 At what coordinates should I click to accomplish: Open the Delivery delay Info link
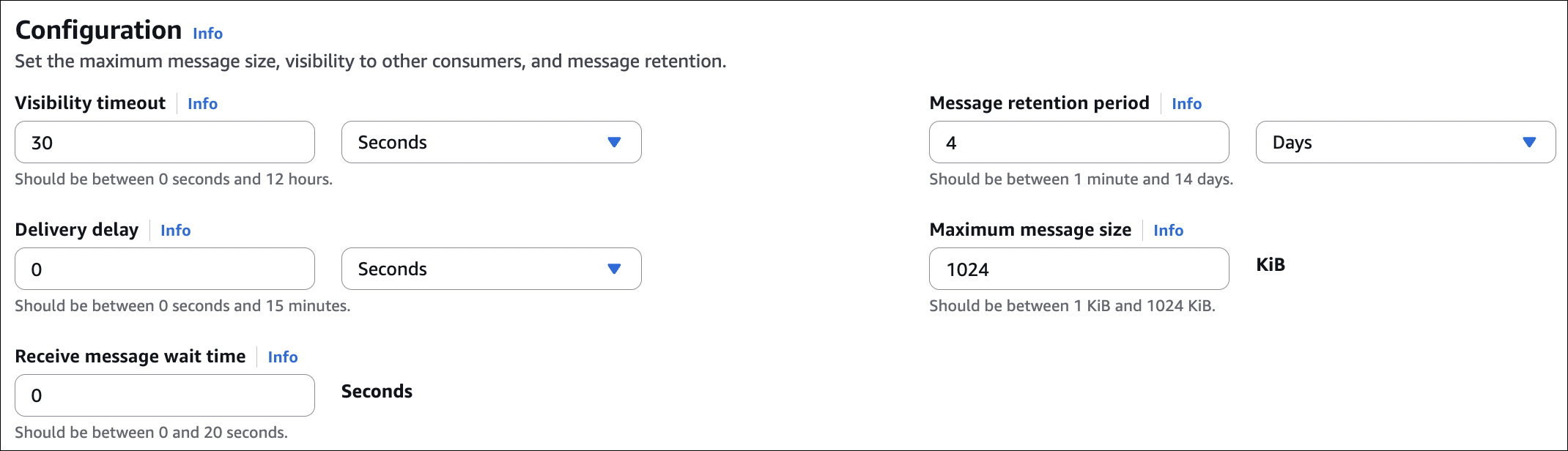(175, 231)
